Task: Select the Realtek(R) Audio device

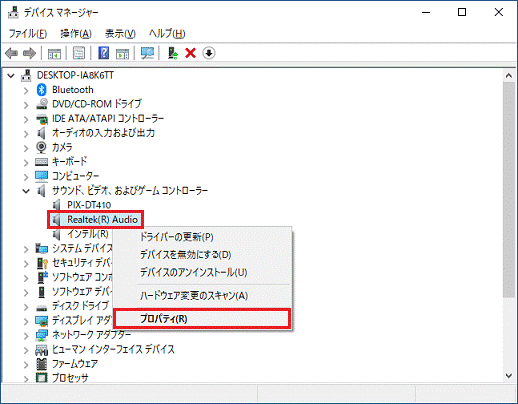Action: [x=102, y=219]
